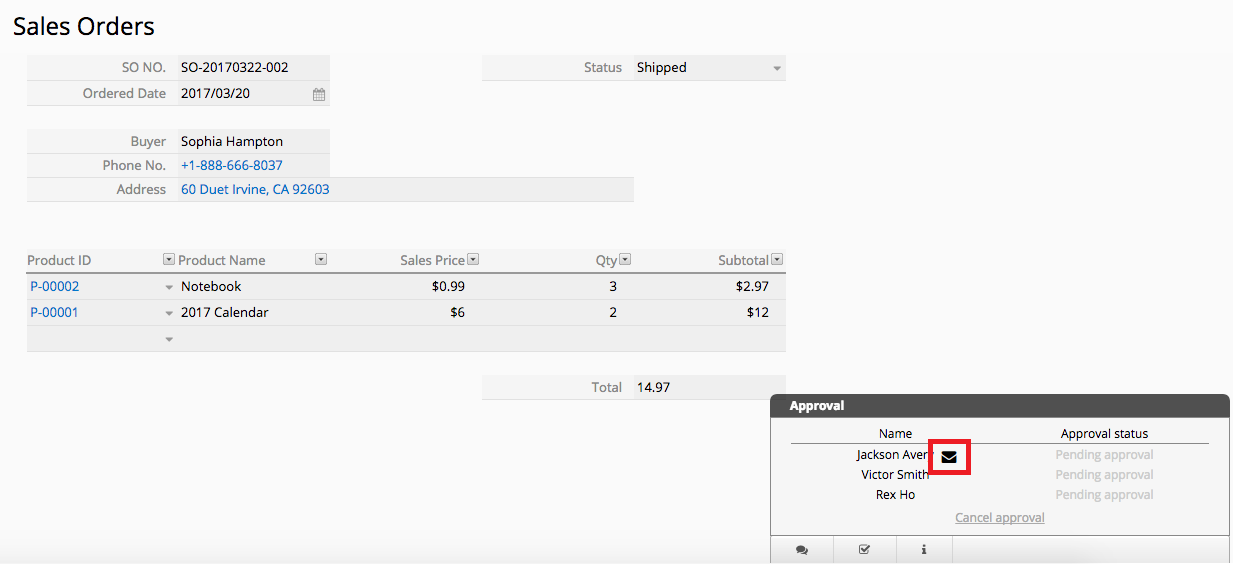Open the phone number +1-888-666-8037 link

coord(232,165)
